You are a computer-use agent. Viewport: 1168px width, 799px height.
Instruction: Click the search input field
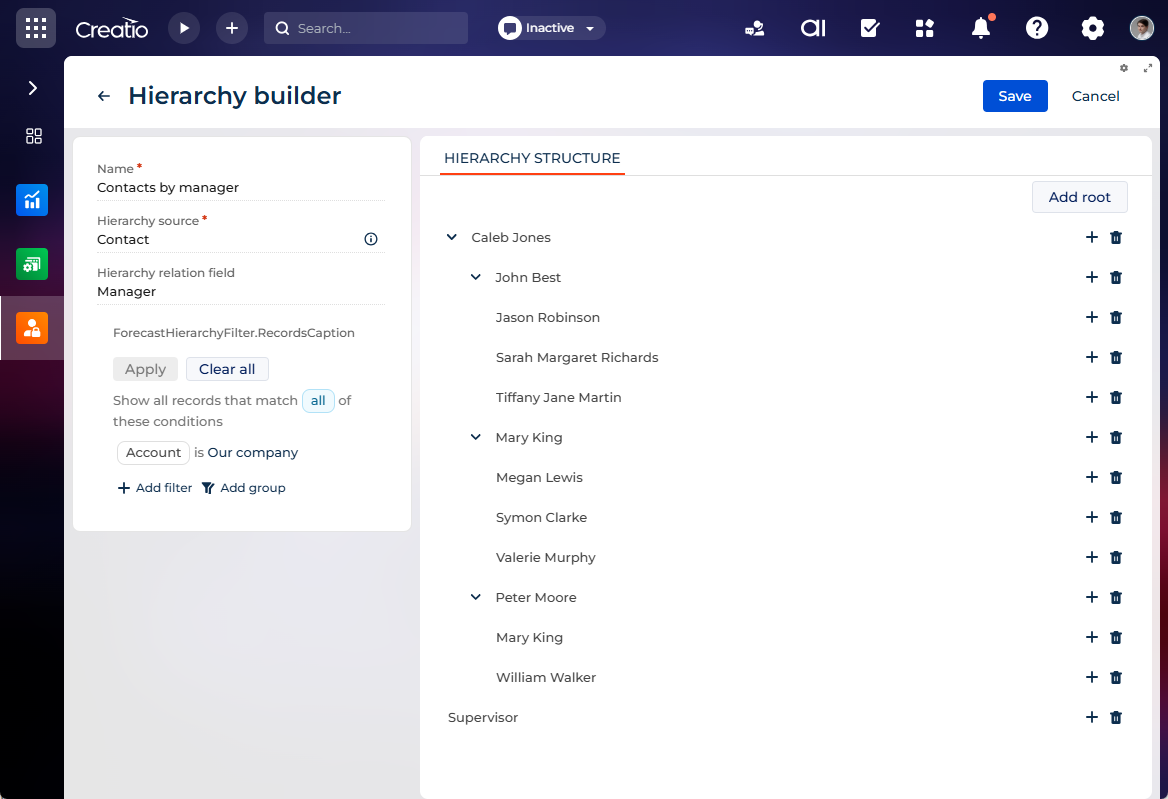[x=366, y=28]
